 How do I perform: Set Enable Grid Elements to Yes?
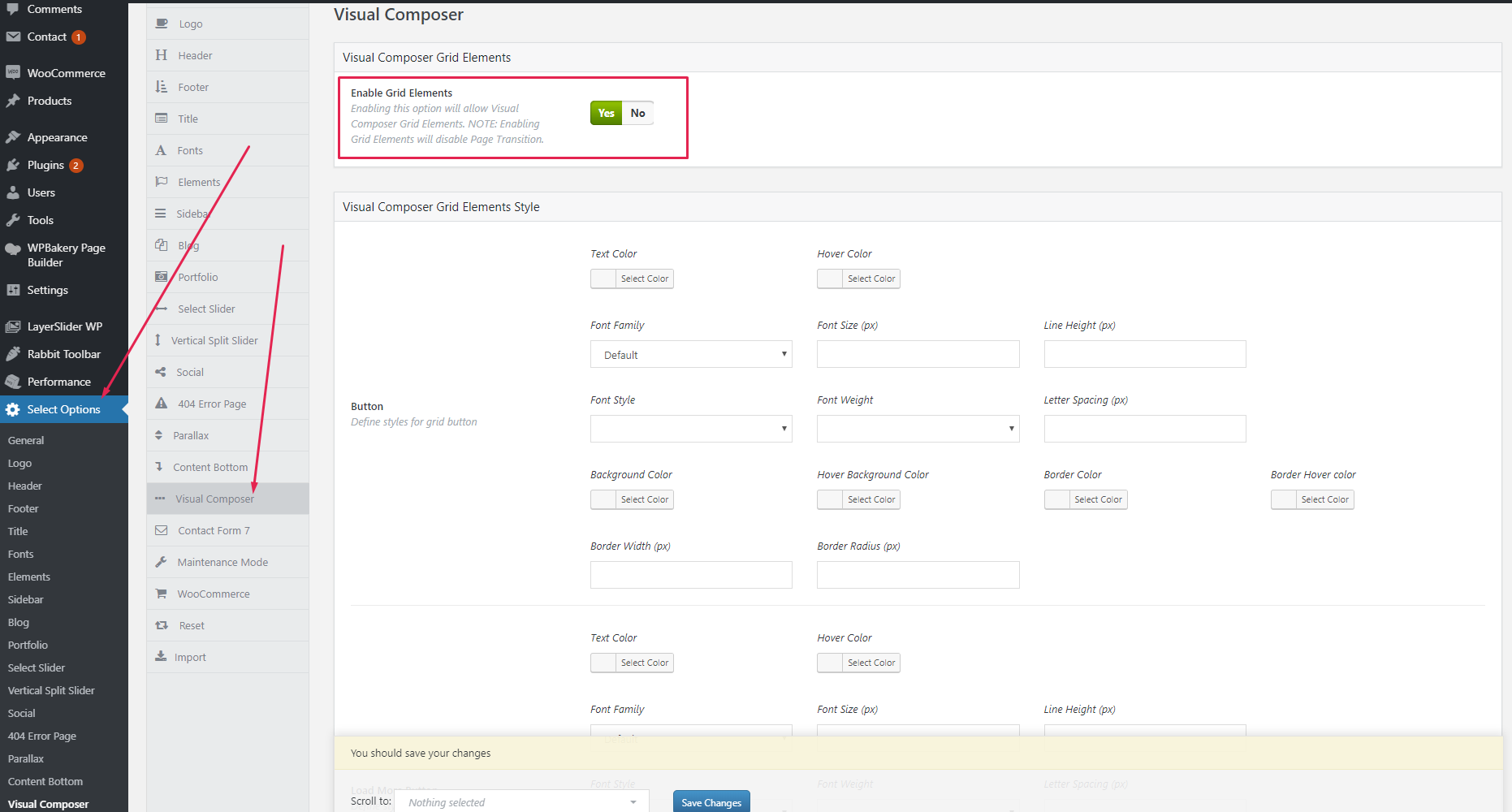pyautogui.click(x=606, y=113)
